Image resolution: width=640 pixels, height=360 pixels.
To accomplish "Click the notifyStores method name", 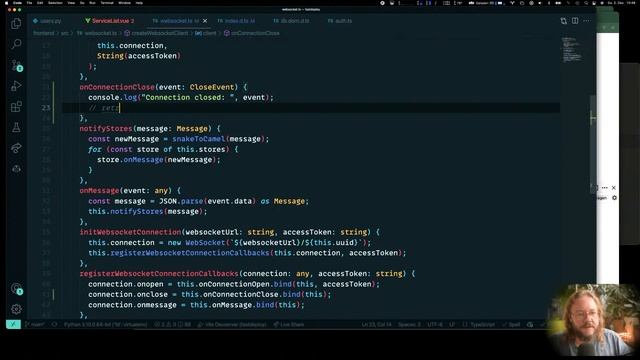I will point(106,129).
